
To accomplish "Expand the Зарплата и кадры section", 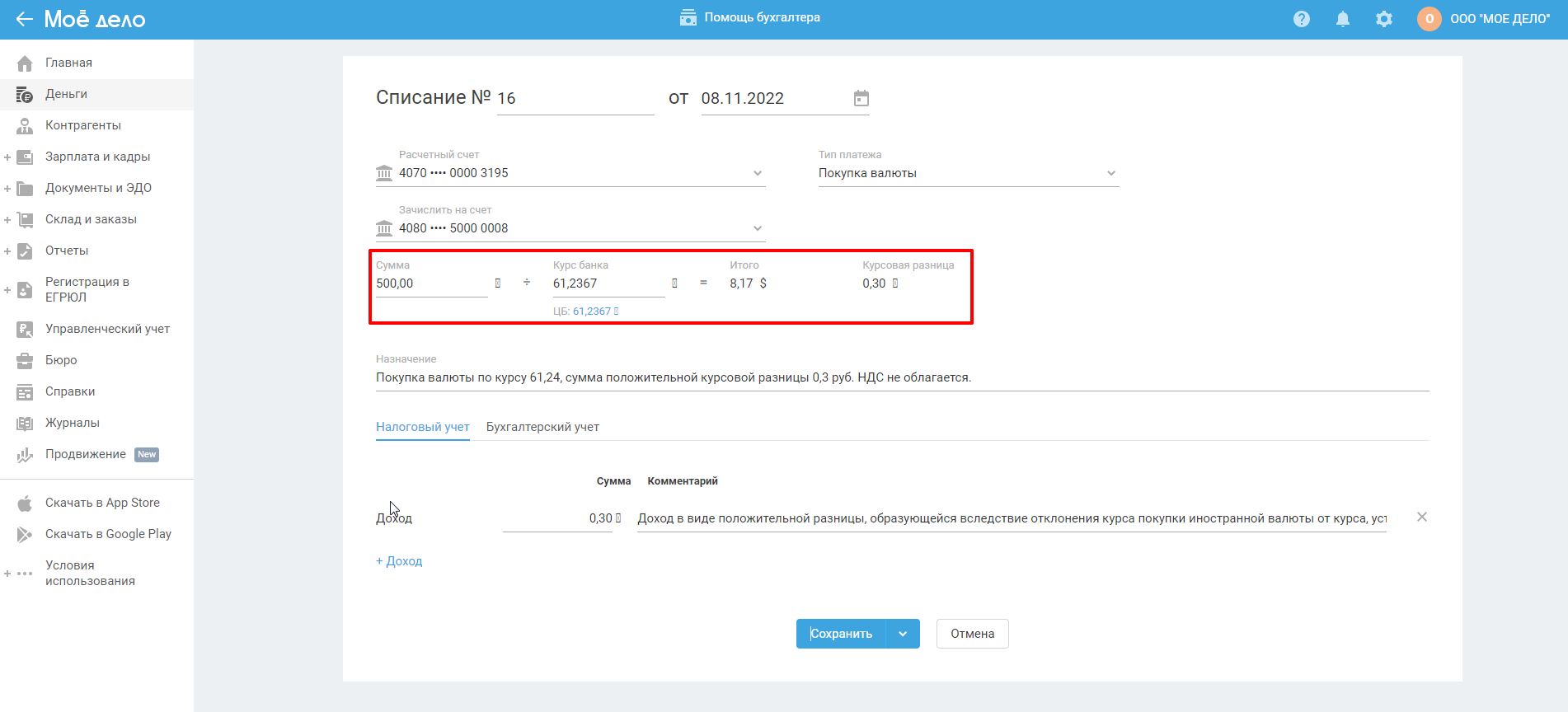I will (7, 157).
